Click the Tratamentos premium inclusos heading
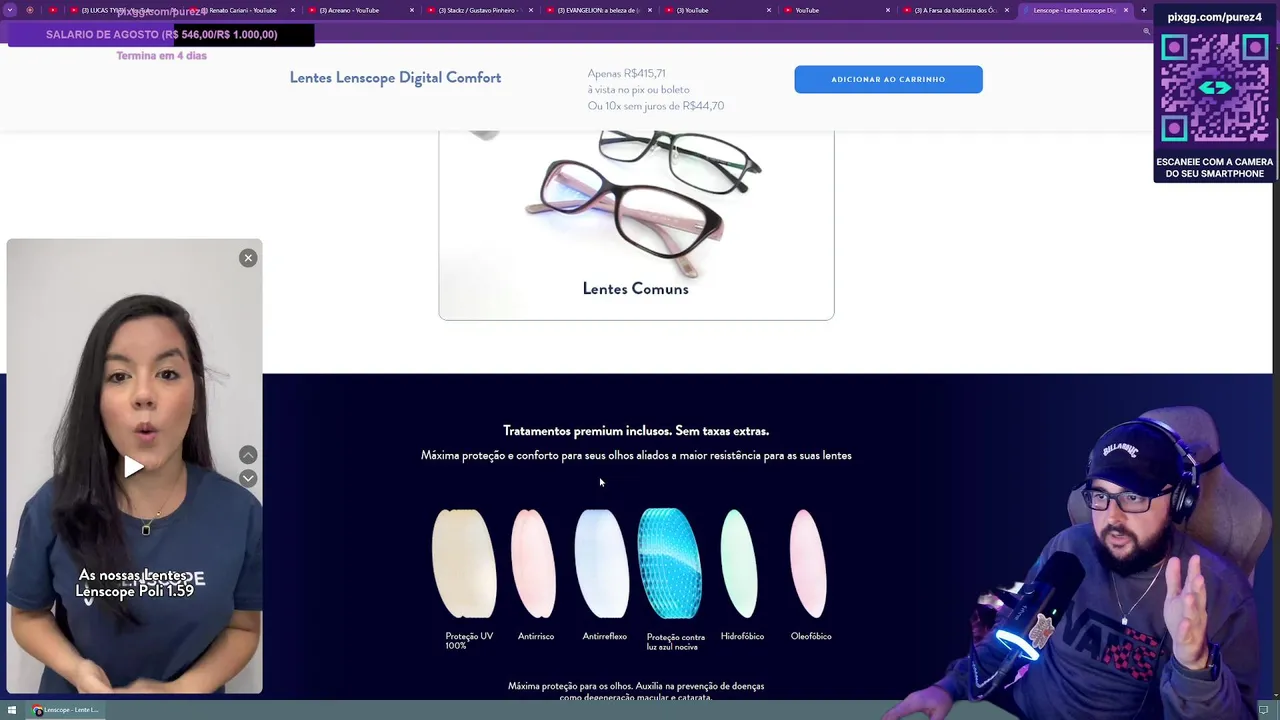Viewport: 1280px width, 720px height. pos(636,431)
